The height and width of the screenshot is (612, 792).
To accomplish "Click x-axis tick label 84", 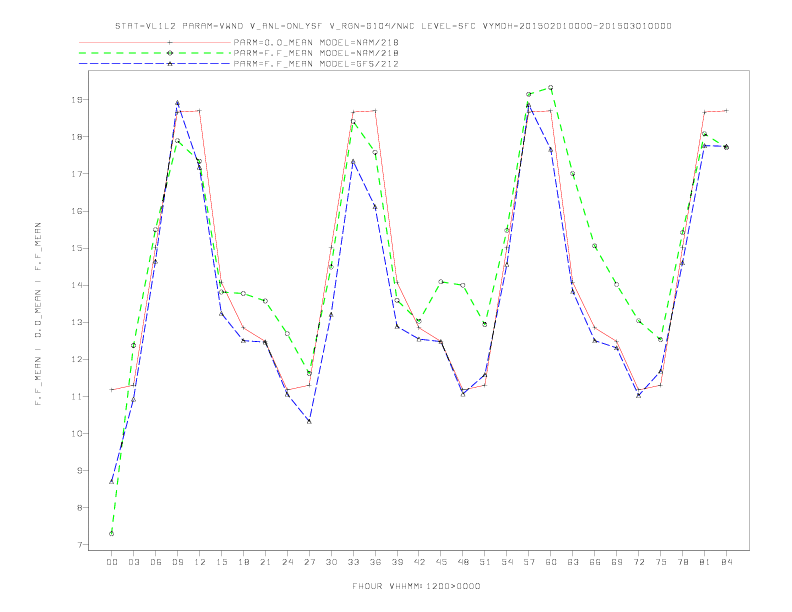I will 726,562.
